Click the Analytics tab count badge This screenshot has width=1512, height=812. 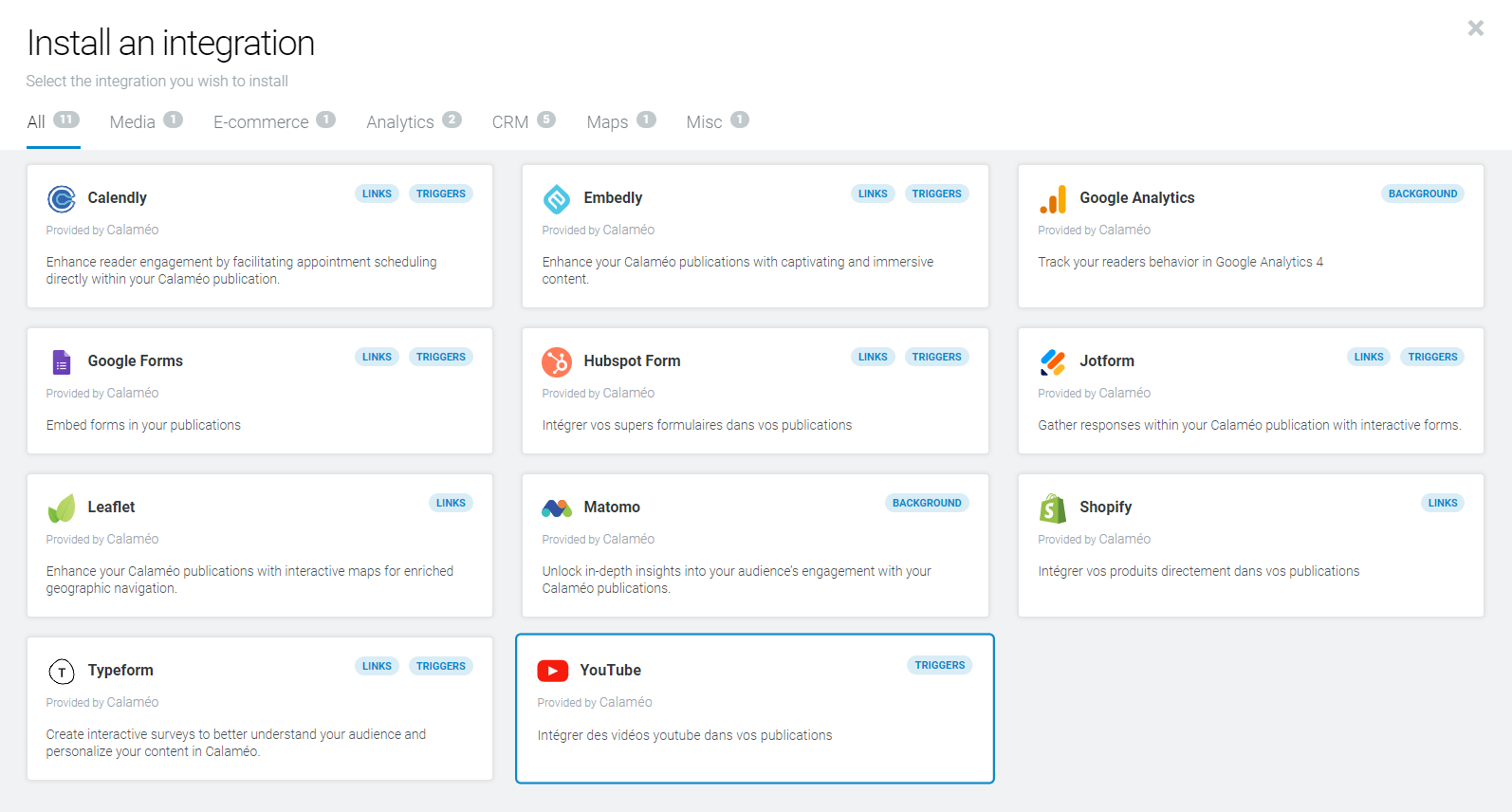point(452,120)
